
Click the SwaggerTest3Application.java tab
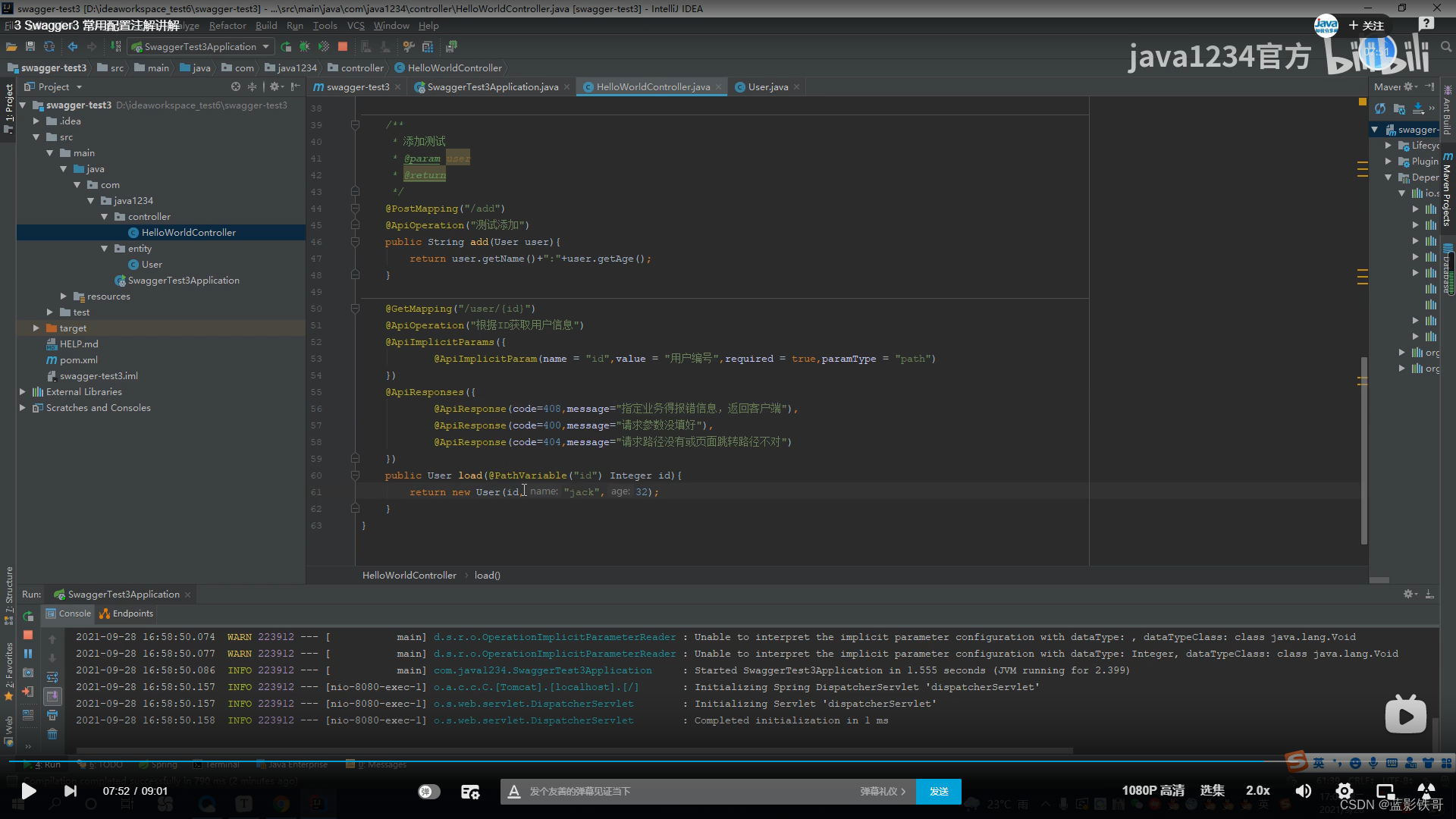click(489, 87)
